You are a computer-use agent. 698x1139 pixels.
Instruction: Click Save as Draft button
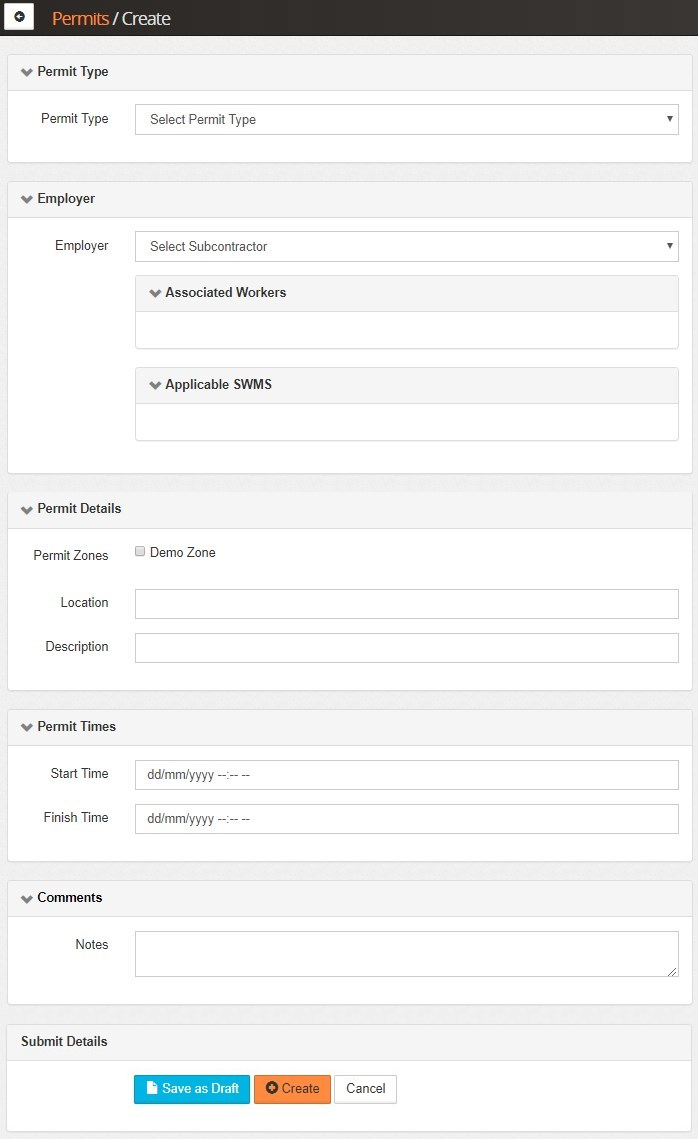[x=192, y=1089]
